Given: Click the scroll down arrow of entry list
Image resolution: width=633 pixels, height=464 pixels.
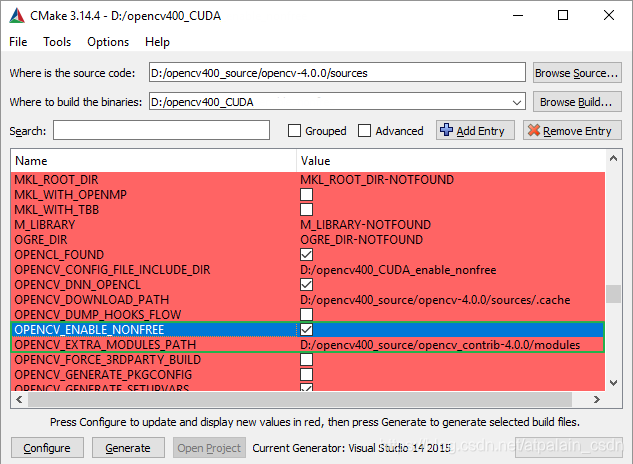Looking at the screenshot, I should tap(613, 383).
